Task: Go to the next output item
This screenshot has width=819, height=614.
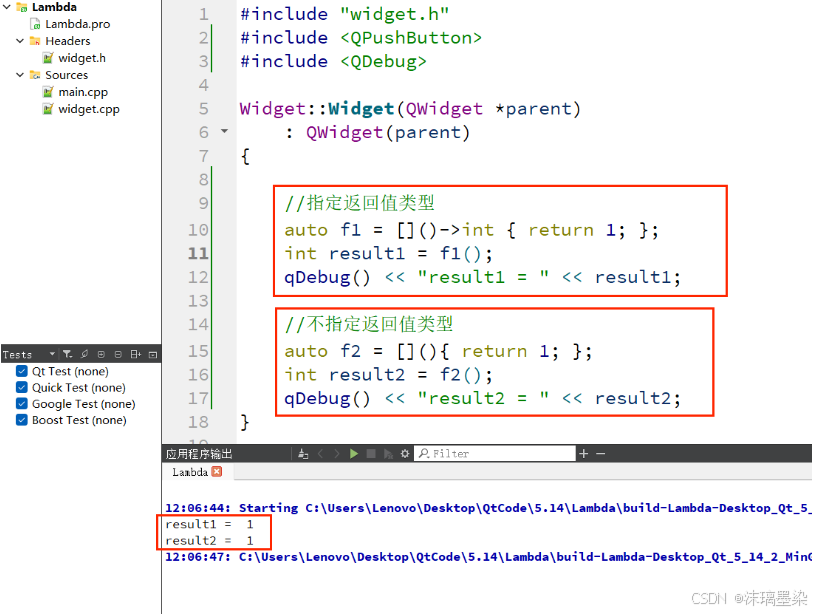Action: click(x=337, y=454)
